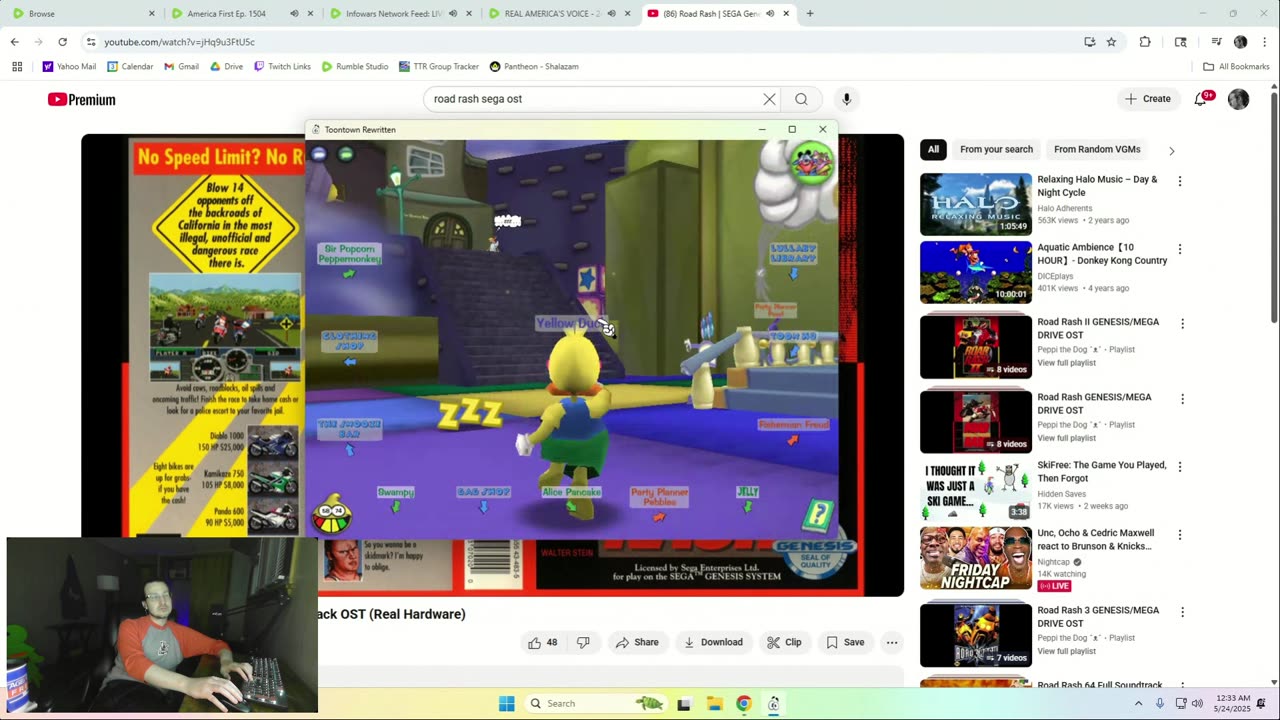Click the Clip button
The height and width of the screenshot is (720, 1280).
click(x=784, y=642)
